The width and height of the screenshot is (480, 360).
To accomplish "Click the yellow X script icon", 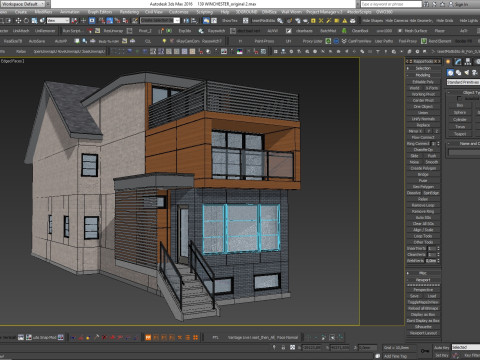I will pyautogui.click(x=321, y=21).
